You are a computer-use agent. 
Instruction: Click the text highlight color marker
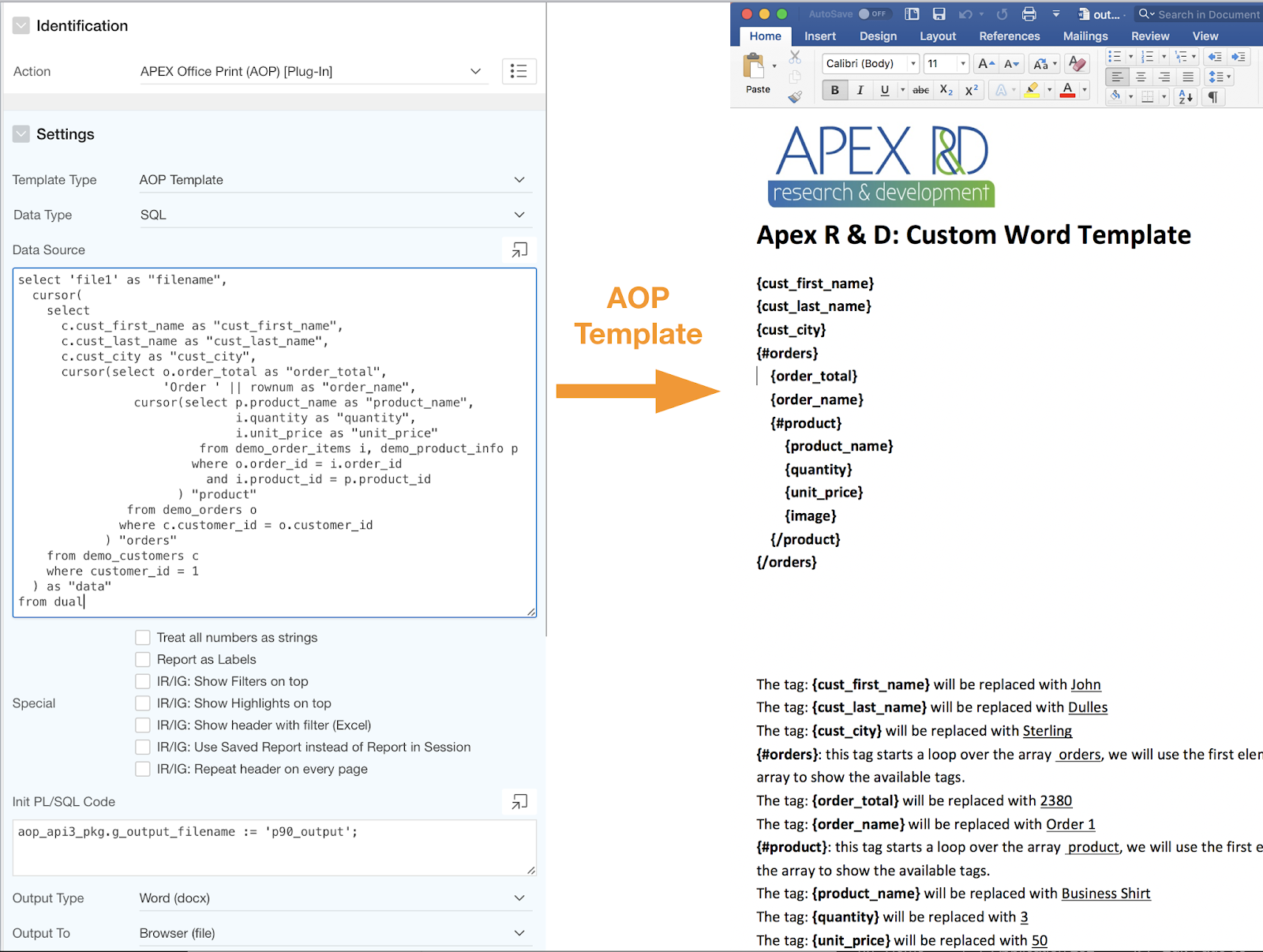coord(1032,90)
